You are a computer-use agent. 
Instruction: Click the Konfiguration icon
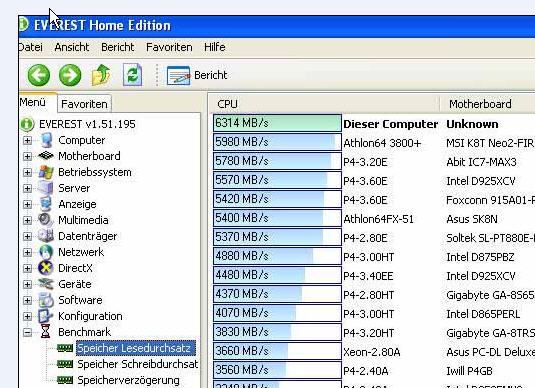(x=45, y=316)
